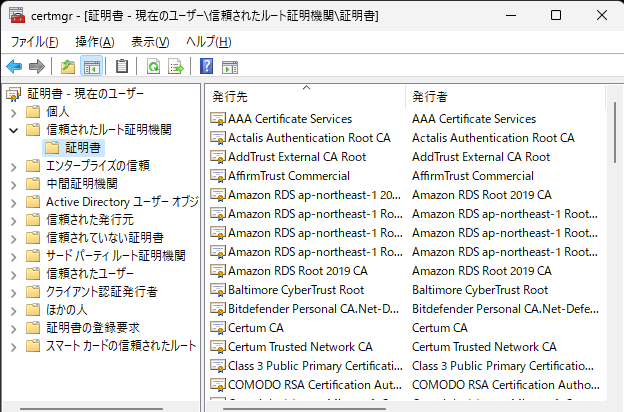Click certificate icon of Class 3 Public Primary
The width and height of the screenshot is (624, 412).
click(218, 366)
